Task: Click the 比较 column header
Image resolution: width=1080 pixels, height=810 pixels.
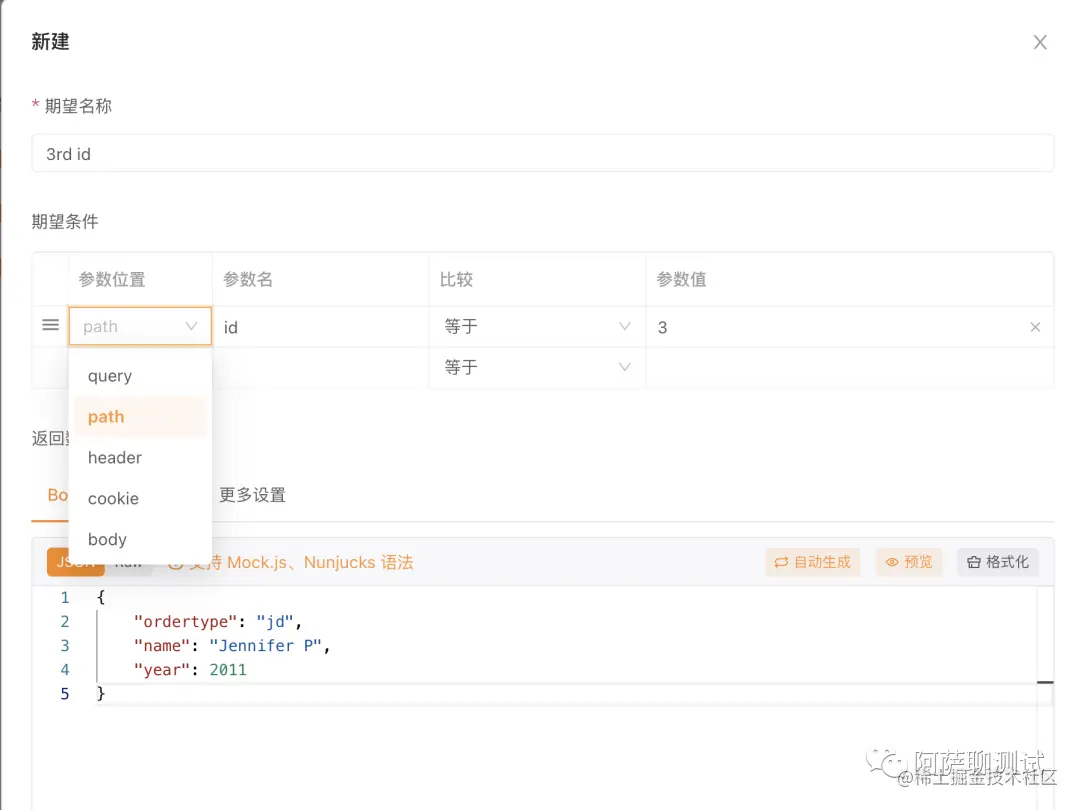Action: [457, 279]
